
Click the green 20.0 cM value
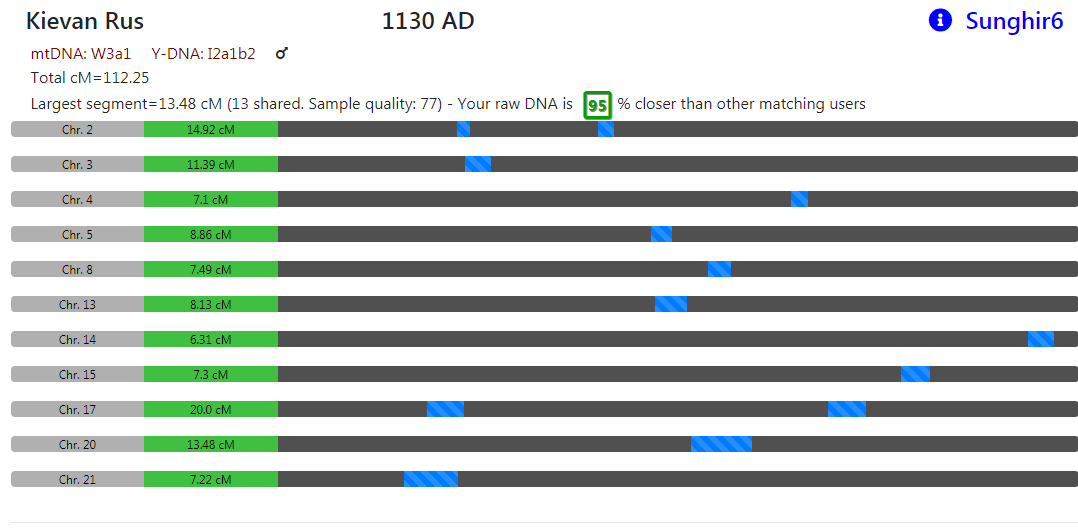(x=210, y=409)
